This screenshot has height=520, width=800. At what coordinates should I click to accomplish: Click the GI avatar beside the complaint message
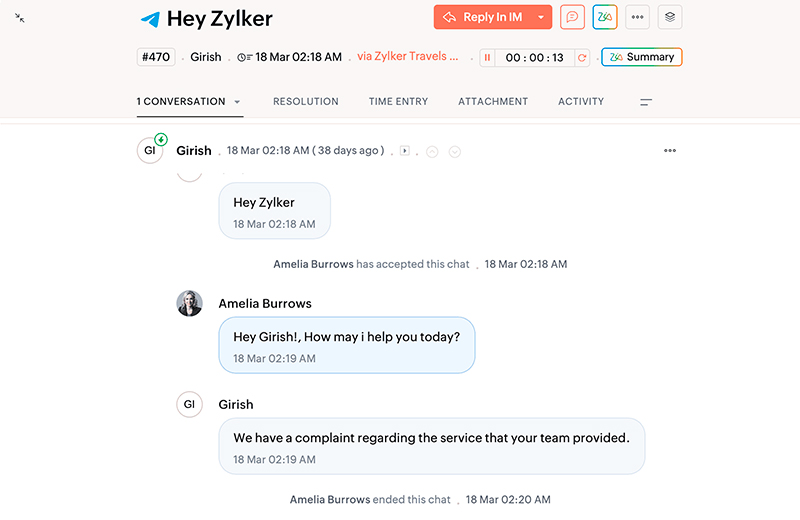point(190,404)
